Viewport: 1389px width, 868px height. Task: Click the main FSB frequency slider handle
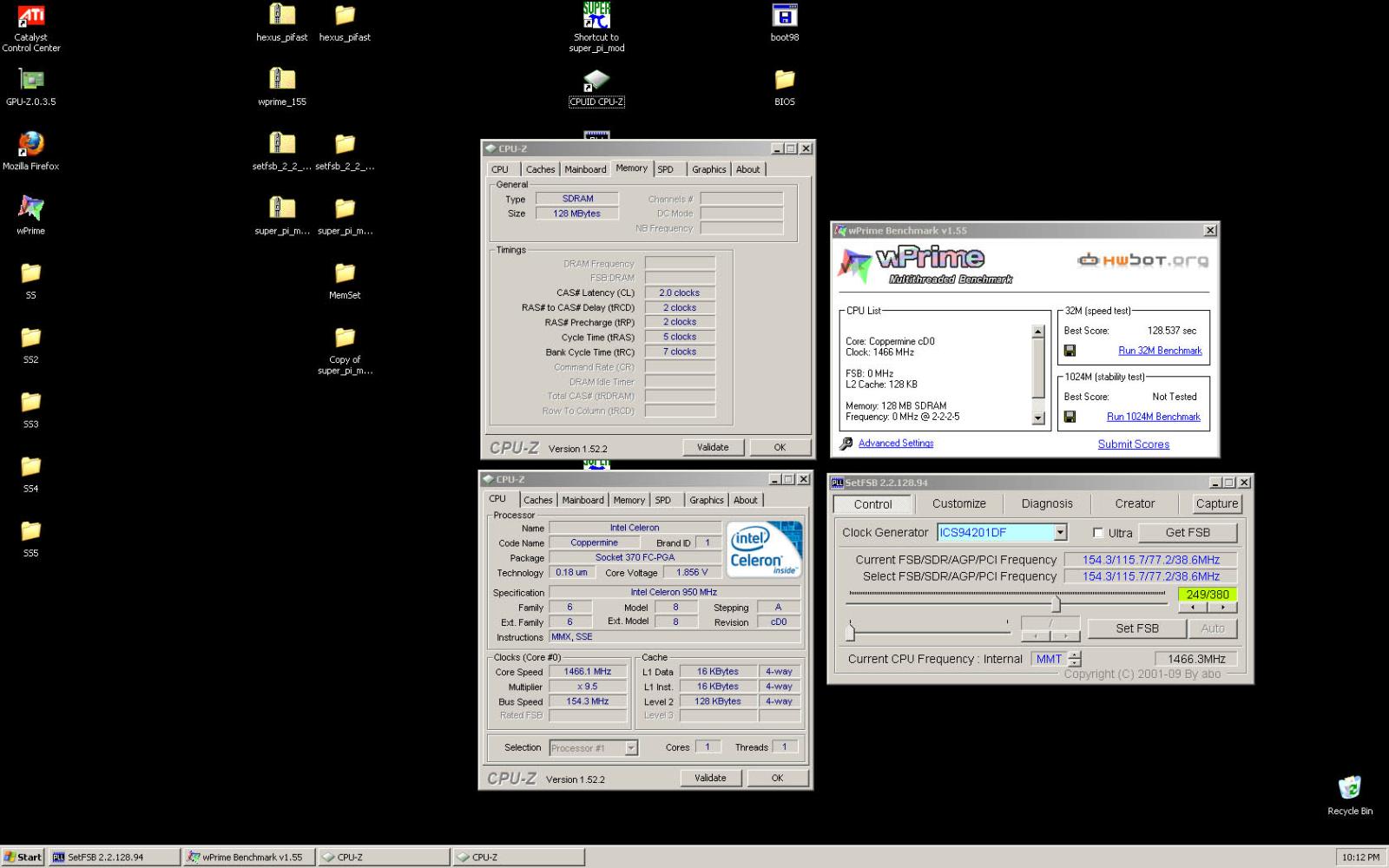click(1056, 602)
